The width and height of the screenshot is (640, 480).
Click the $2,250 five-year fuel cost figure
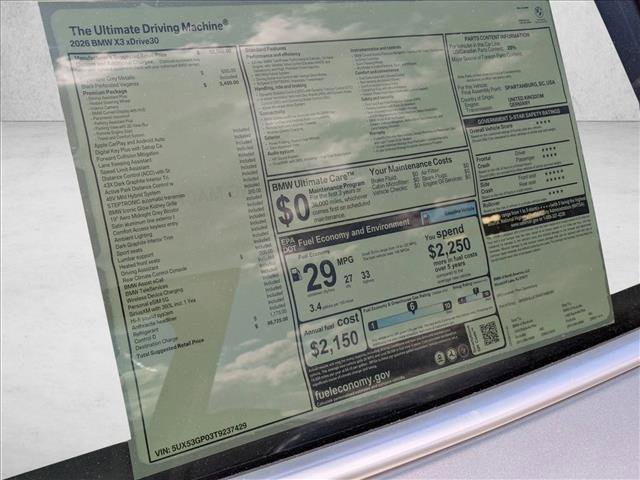pyautogui.click(x=449, y=248)
